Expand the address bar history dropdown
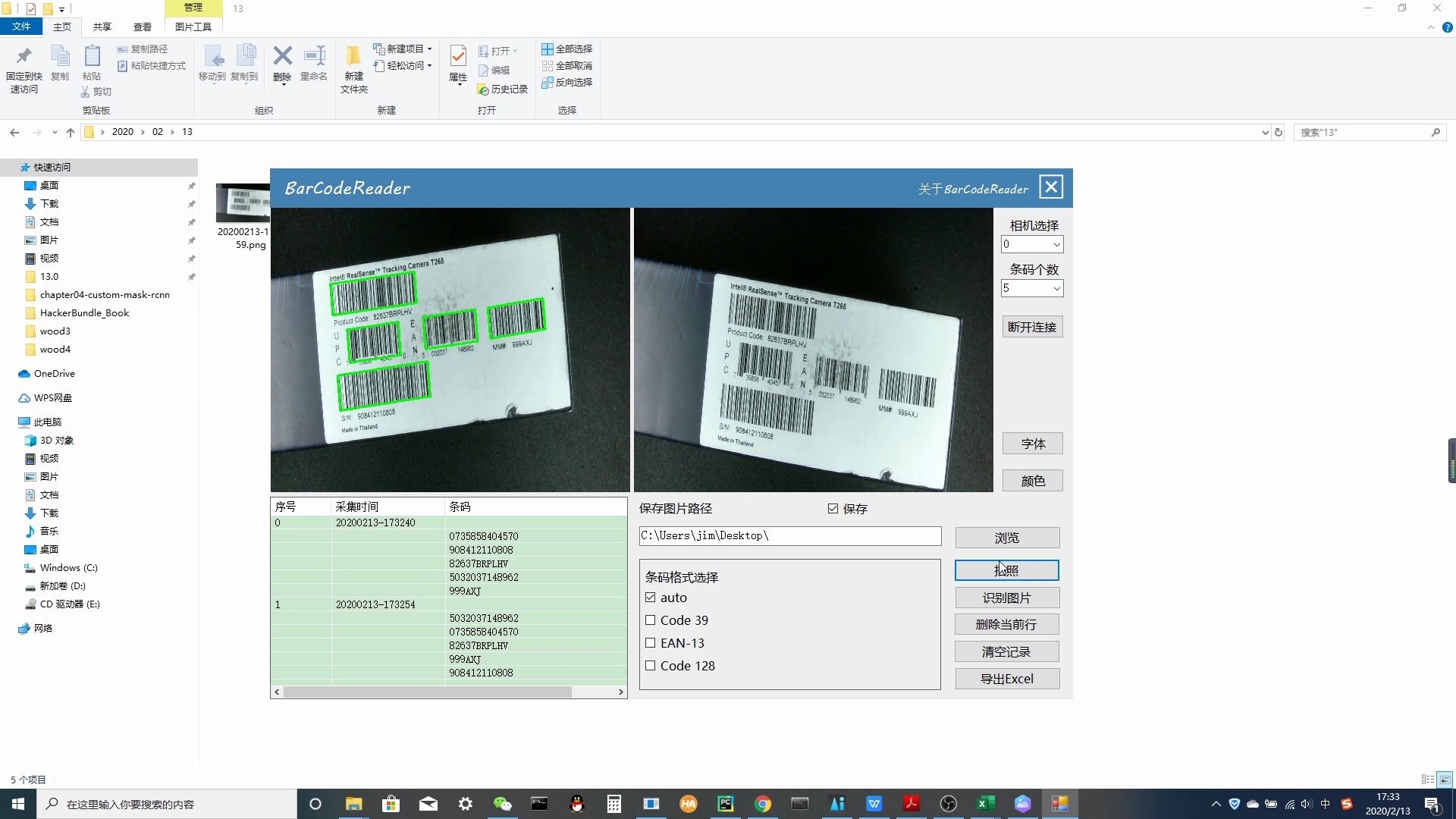The image size is (1456, 819). pyautogui.click(x=1265, y=132)
